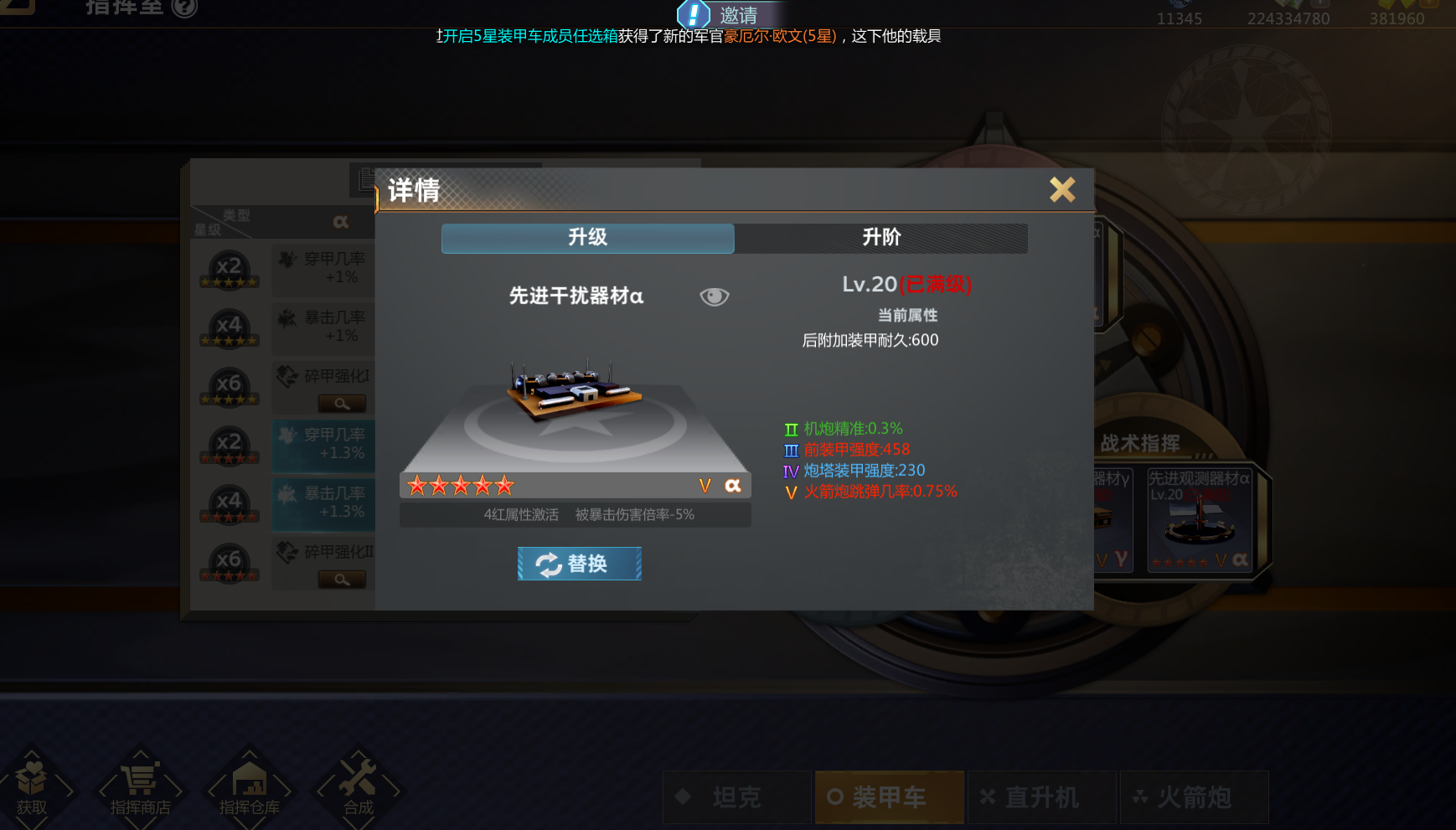Click the 替换 replace button
Screen dimensions: 1456x830
pyautogui.click(x=579, y=564)
